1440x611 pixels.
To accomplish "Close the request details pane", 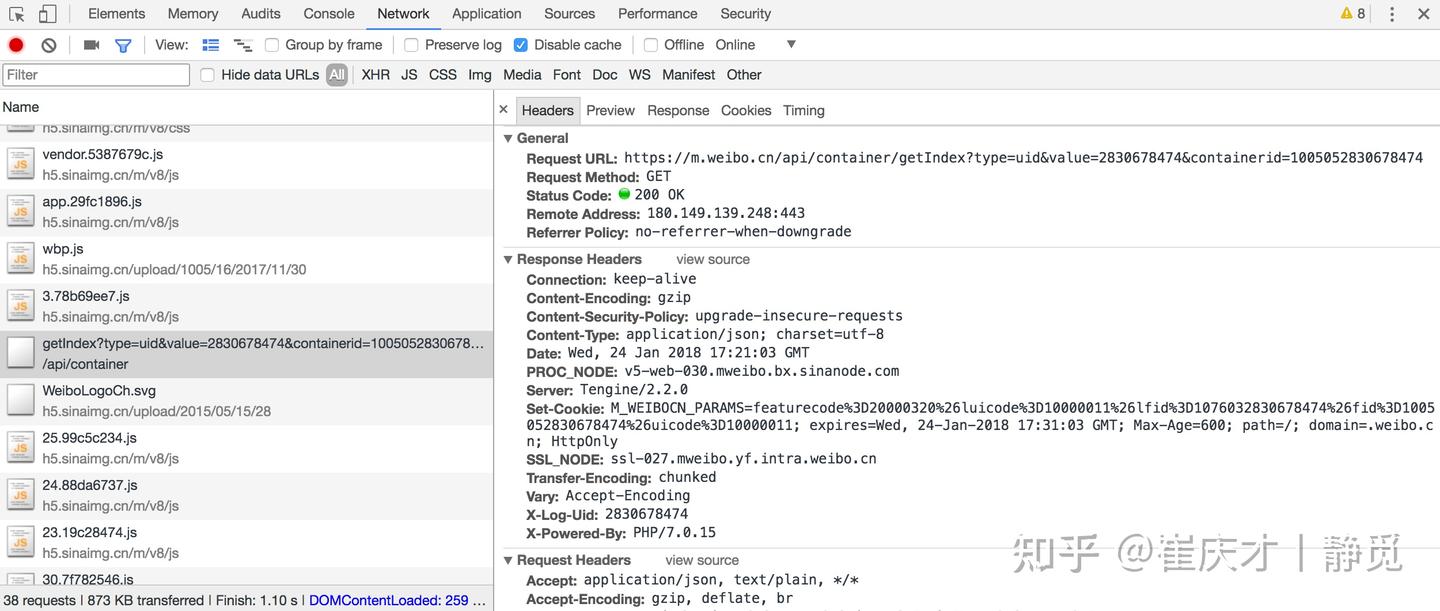I will click(503, 110).
